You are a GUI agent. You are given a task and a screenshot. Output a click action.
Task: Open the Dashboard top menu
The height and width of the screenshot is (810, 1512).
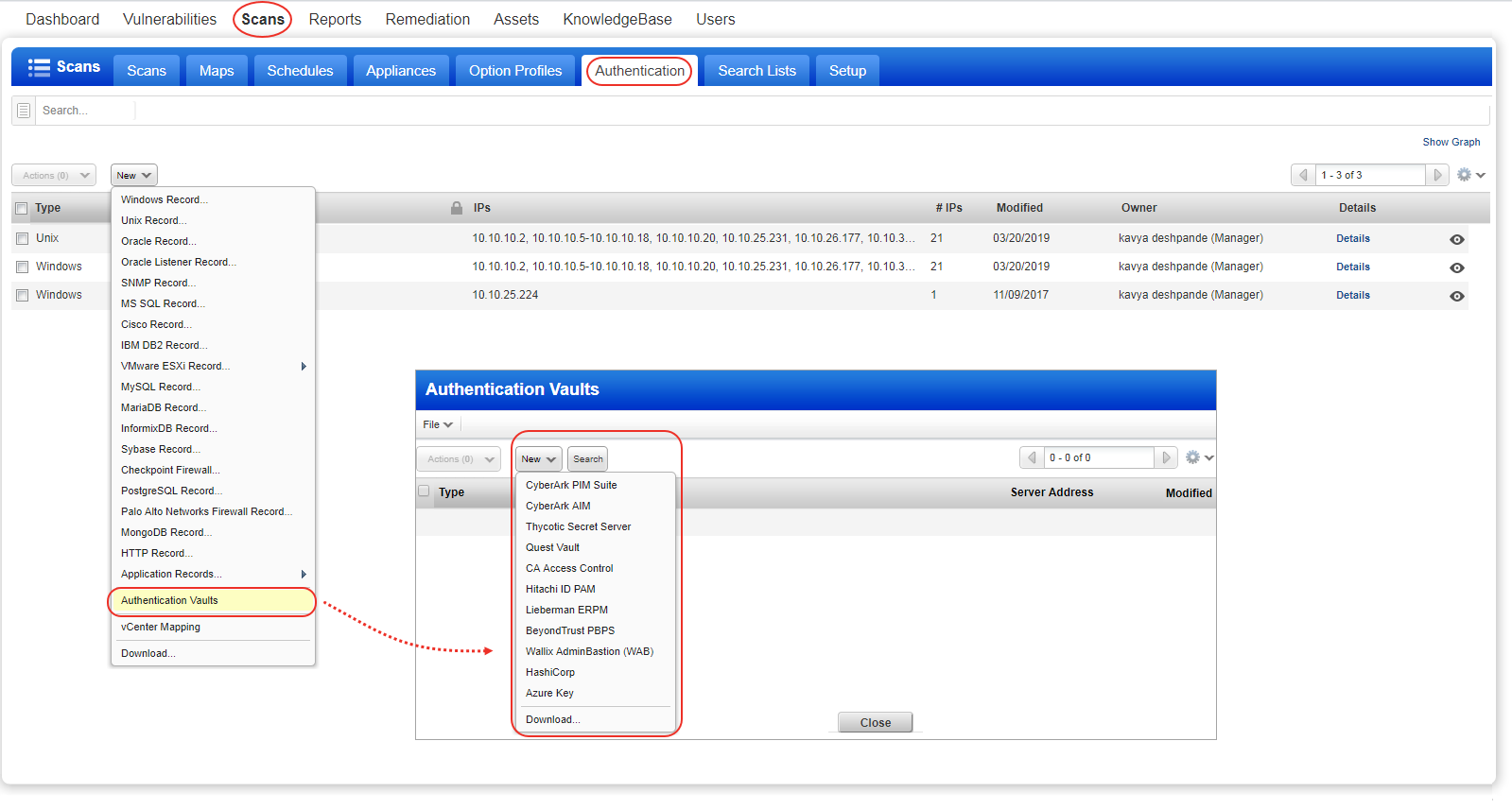62,19
